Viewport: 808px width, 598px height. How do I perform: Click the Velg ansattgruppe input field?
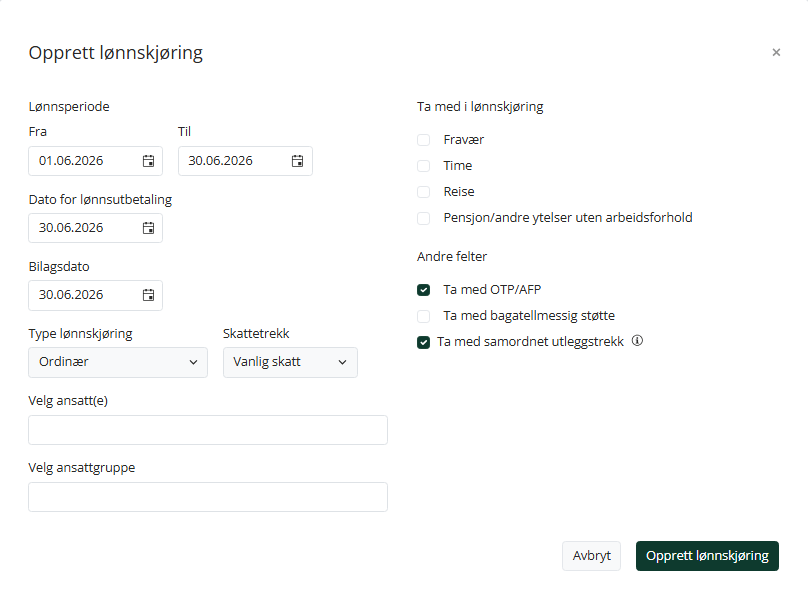(x=208, y=497)
